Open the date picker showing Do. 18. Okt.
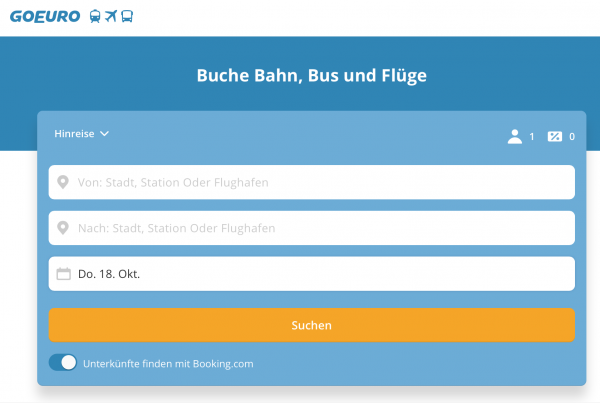The image size is (600, 403). (311, 274)
